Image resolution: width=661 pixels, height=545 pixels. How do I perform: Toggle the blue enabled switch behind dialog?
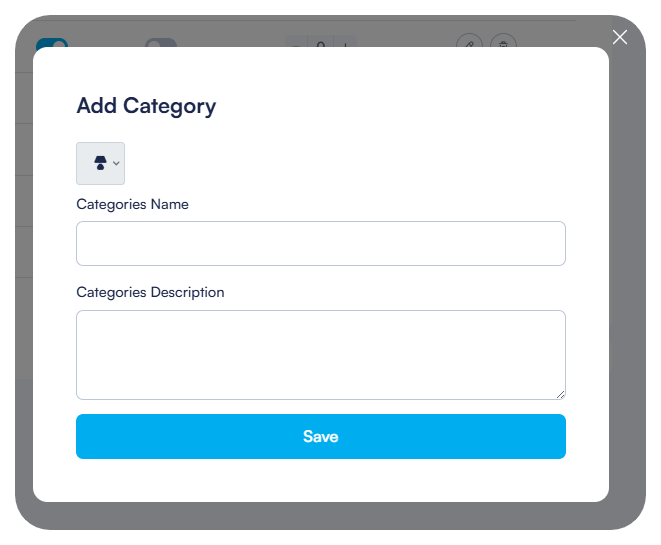click(x=51, y=44)
